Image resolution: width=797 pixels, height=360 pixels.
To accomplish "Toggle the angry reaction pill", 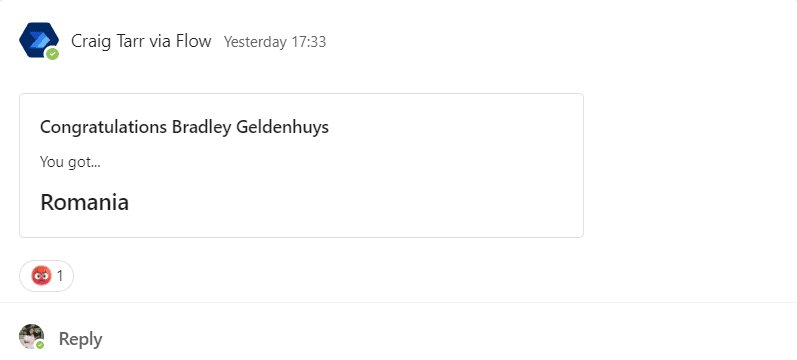I will click(x=46, y=276).
